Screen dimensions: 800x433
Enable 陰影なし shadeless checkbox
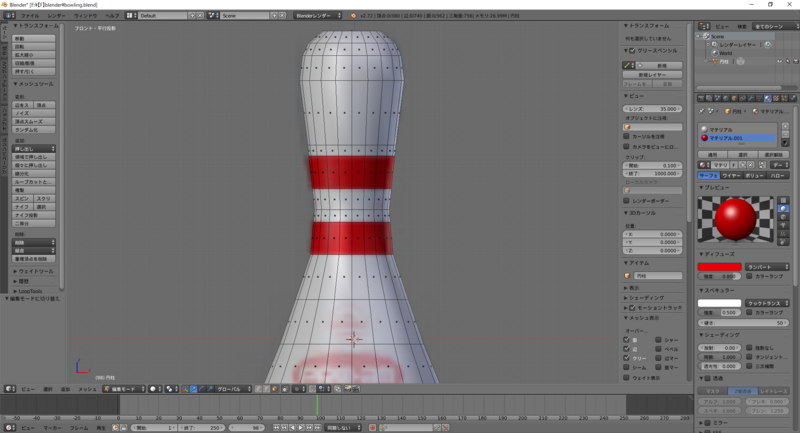click(x=749, y=347)
